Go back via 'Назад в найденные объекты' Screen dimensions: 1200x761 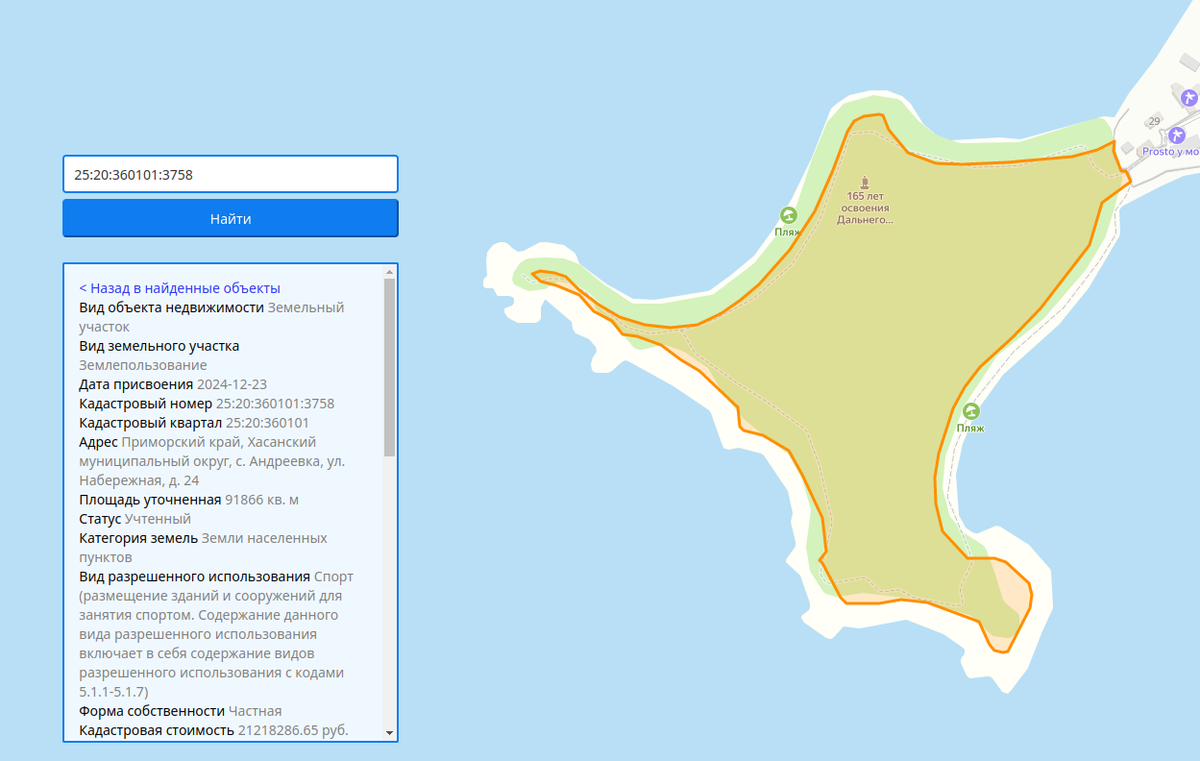[x=179, y=288]
